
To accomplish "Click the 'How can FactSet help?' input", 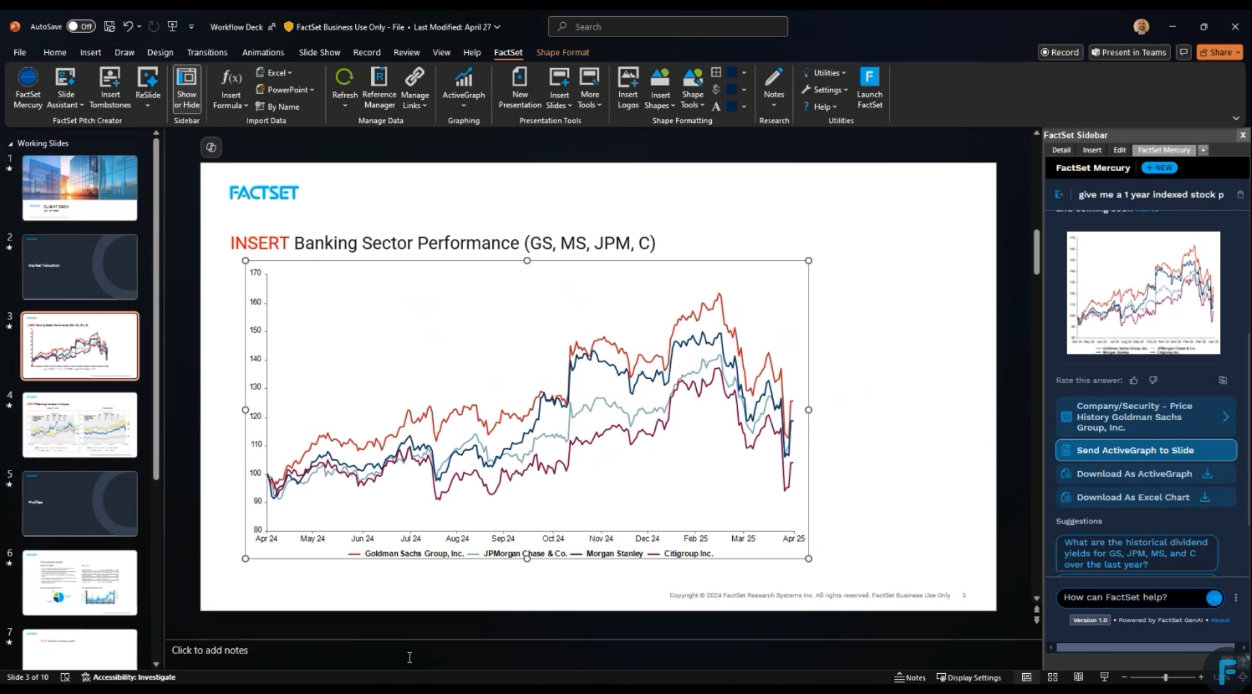I will point(1128,597).
